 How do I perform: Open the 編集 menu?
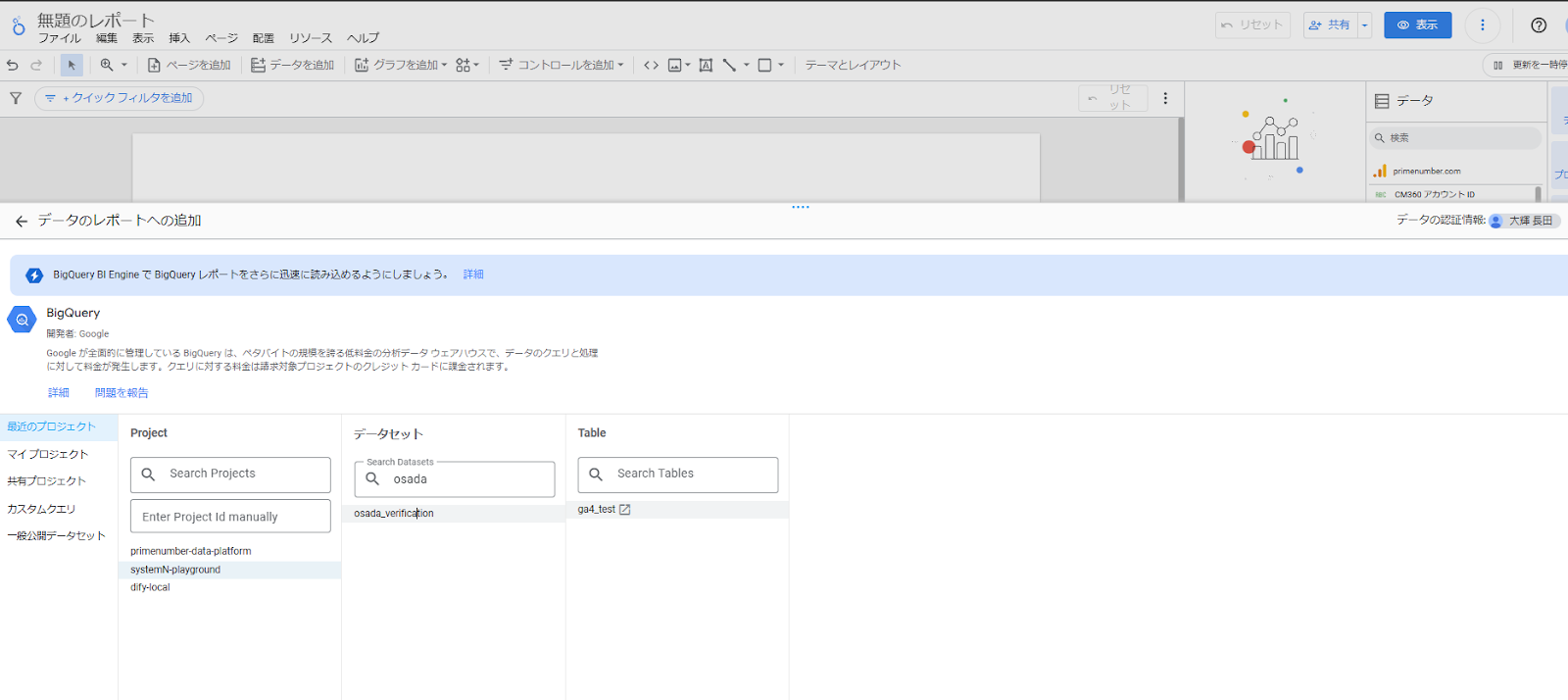tap(107, 38)
